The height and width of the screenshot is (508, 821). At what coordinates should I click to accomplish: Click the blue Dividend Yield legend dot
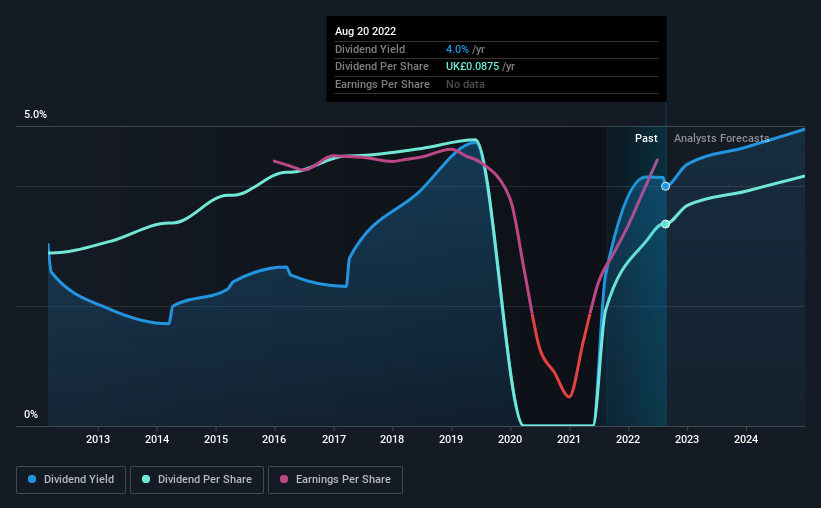click(x=32, y=479)
